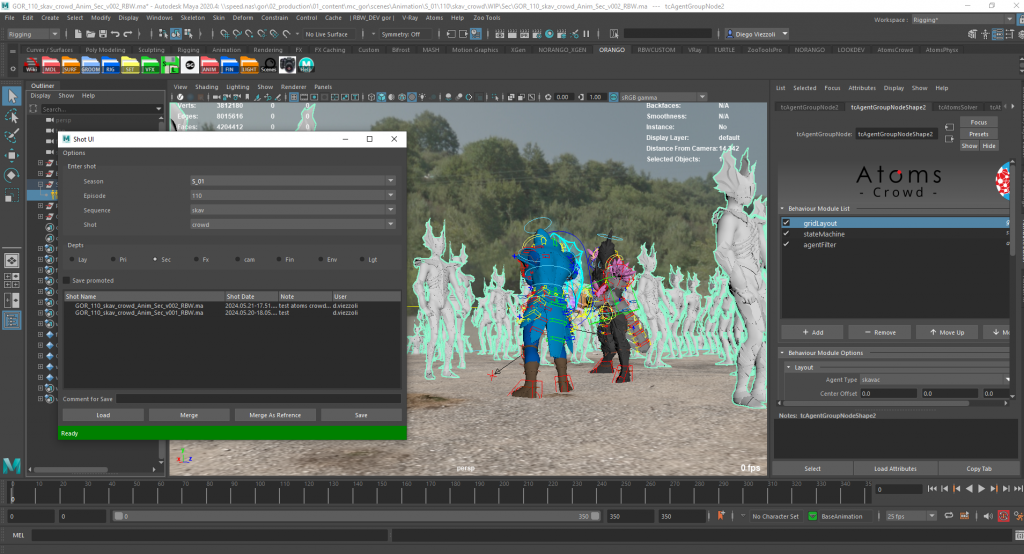The image size is (1024, 554).
Task: Switch to the AtomsCrowd shelf tab
Action: (895, 50)
